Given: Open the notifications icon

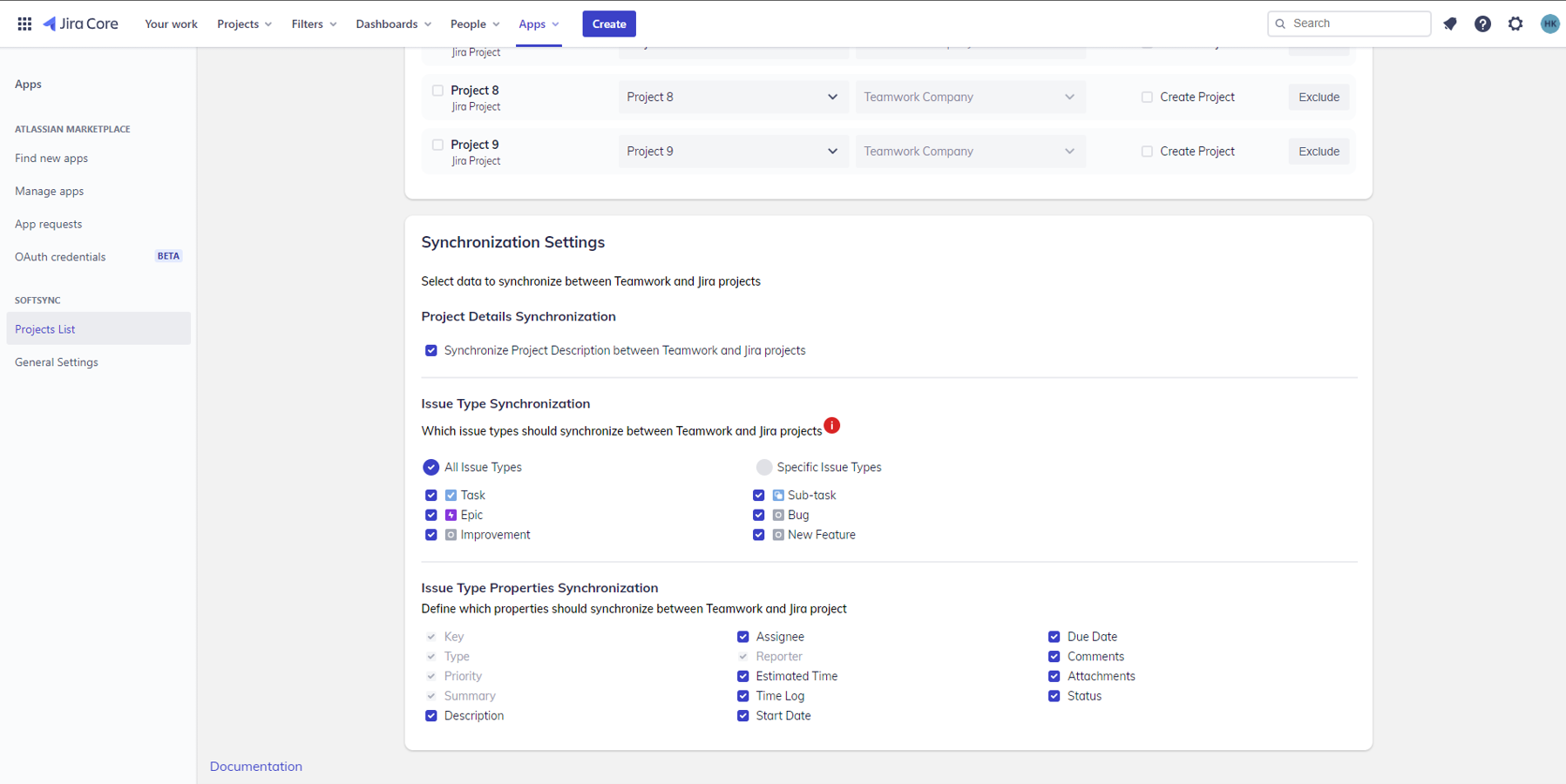Looking at the screenshot, I should pos(1450,24).
